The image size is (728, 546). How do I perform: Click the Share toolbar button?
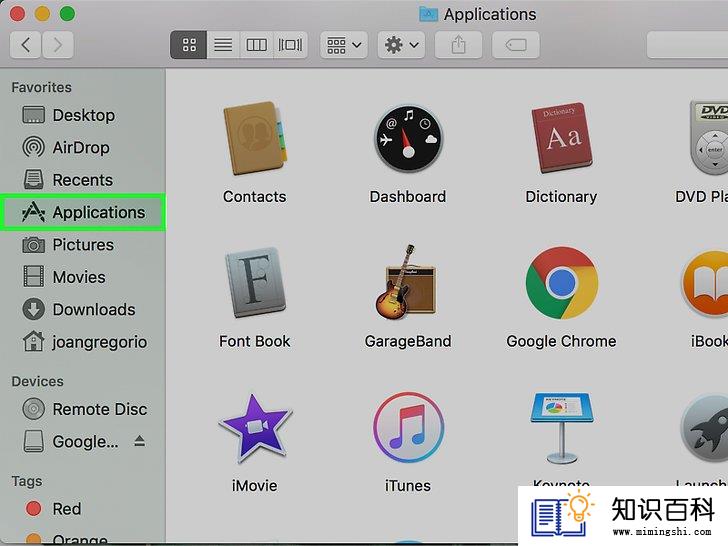coord(458,45)
